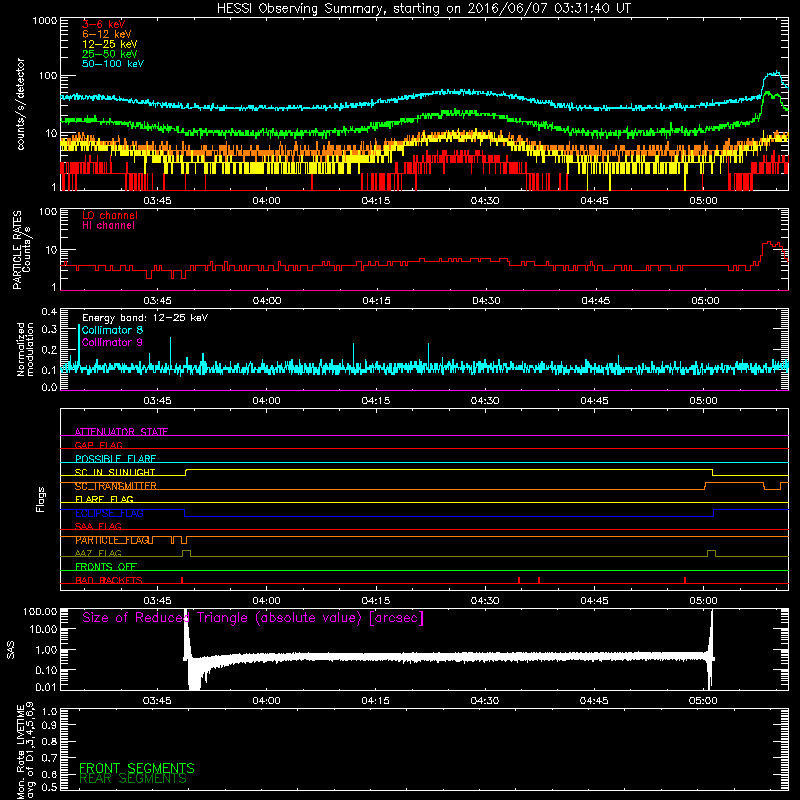The width and height of the screenshot is (800, 800).
Task: Click the SAS triangle spike at 05:00
Action: tap(711, 648)
